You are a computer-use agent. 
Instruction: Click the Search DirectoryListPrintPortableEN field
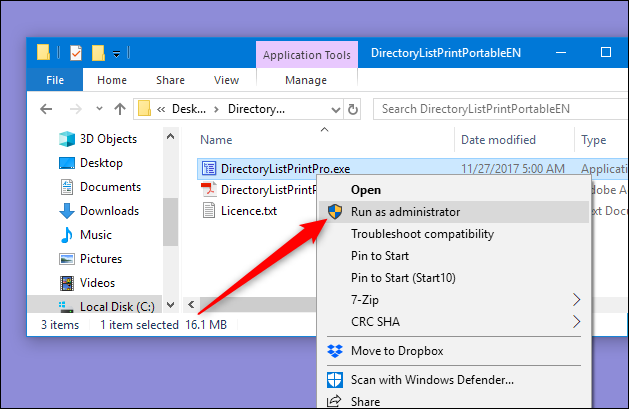tap(501, 109)
